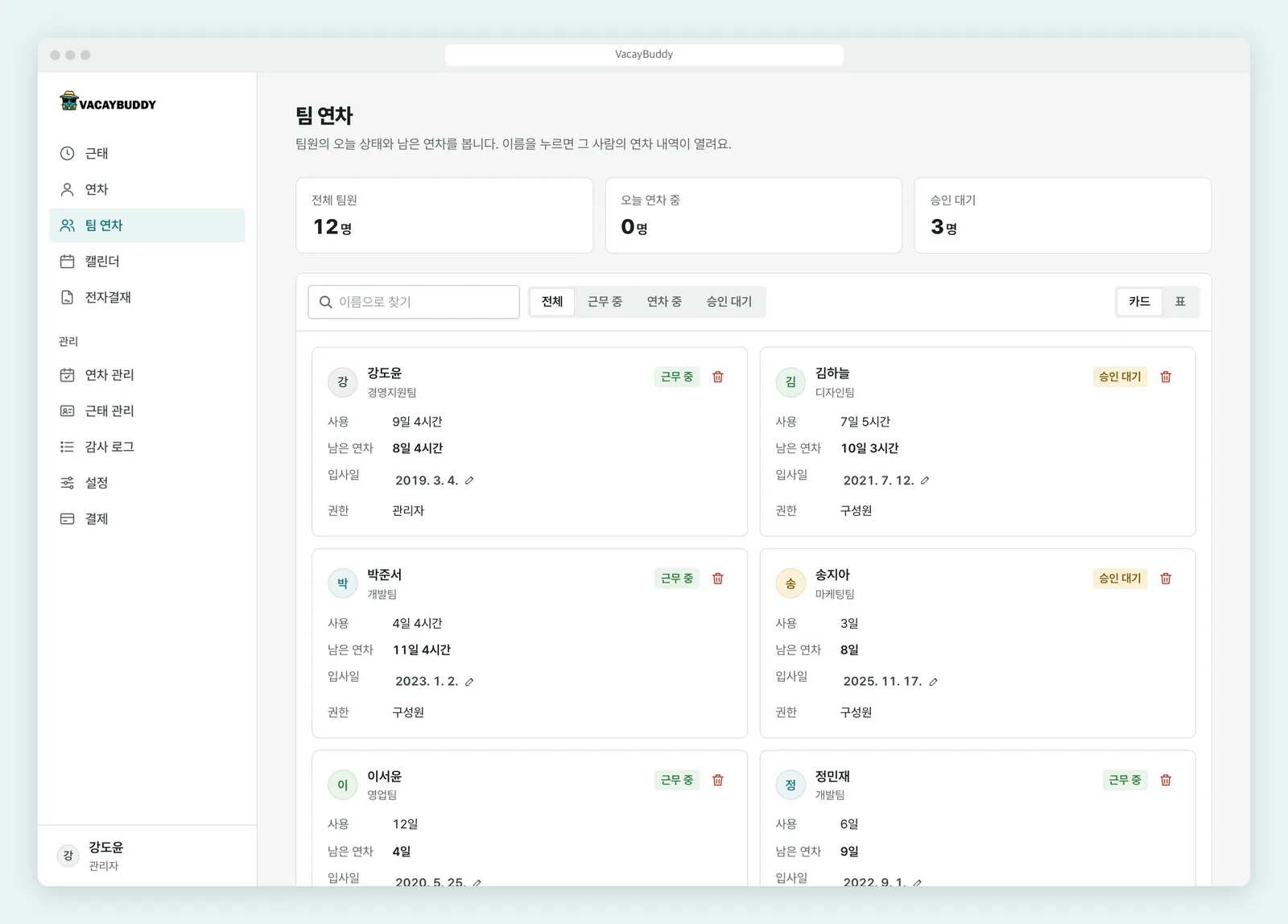Edit 강도윤's hire date with the pencil icon
The image size is (1288, 924).
[x=469, y=481]
